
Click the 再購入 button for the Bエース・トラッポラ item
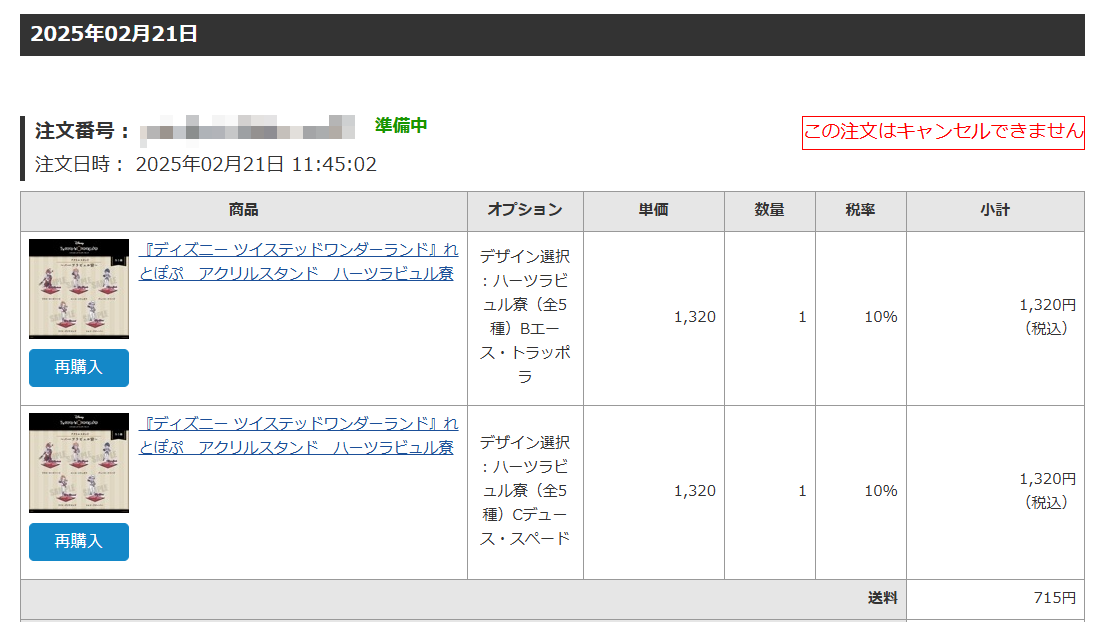click(x=78, y=368)
